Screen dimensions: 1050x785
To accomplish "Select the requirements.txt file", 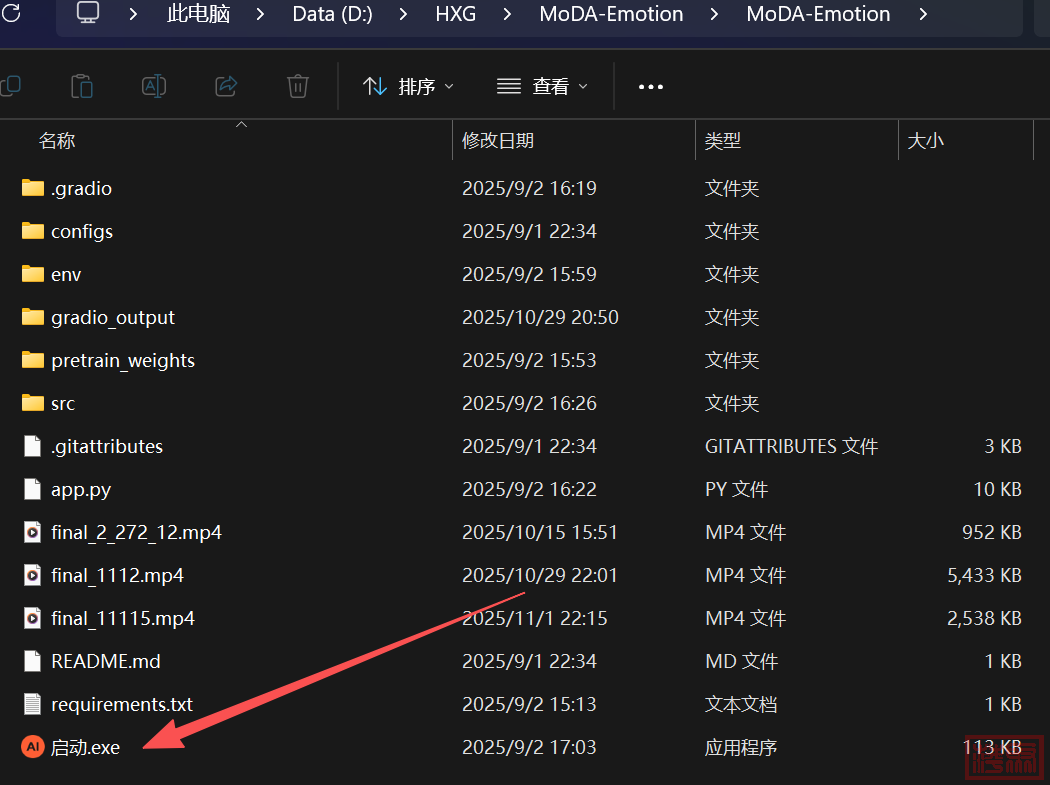I will click(122, 704).
